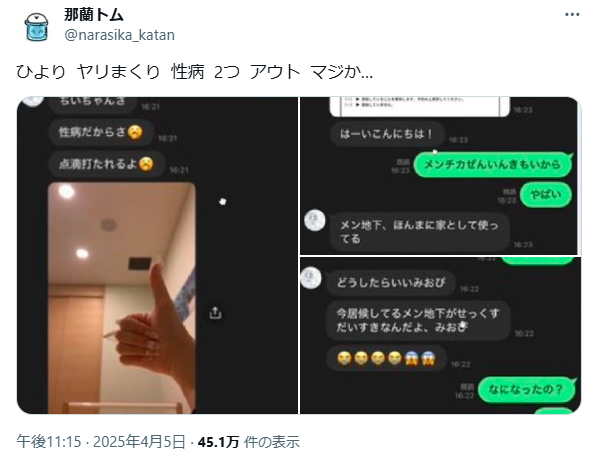Open the bottom-right chat screenshot
This screenshot has width=595, height=455.
click(x=440, y=335)
